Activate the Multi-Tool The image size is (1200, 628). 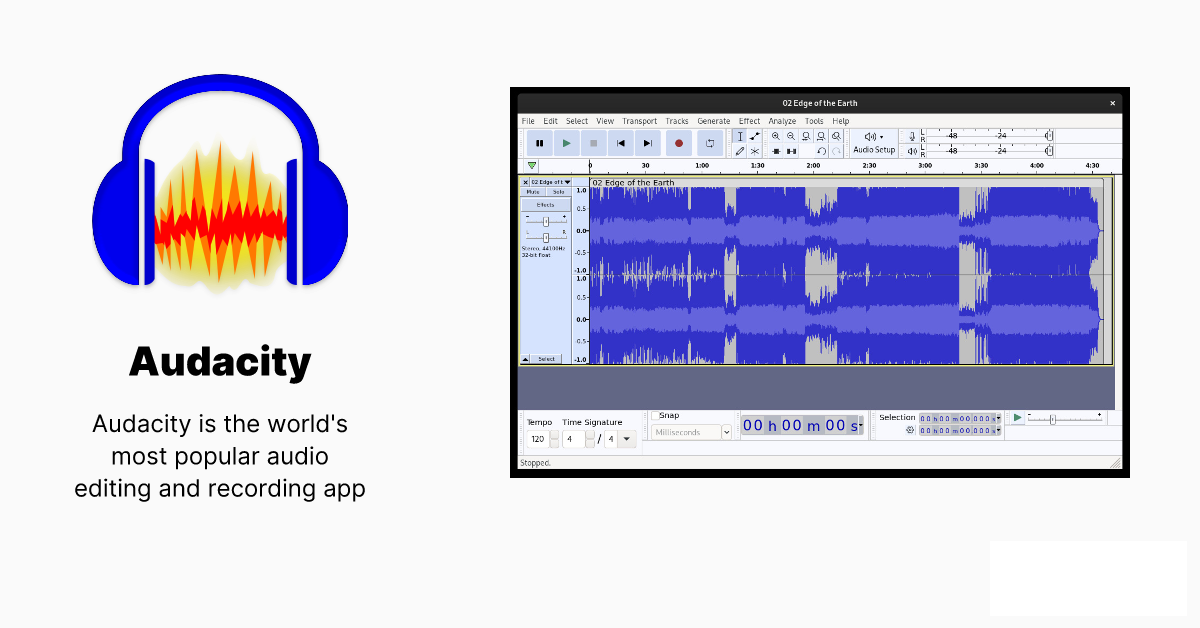(755, 151)
